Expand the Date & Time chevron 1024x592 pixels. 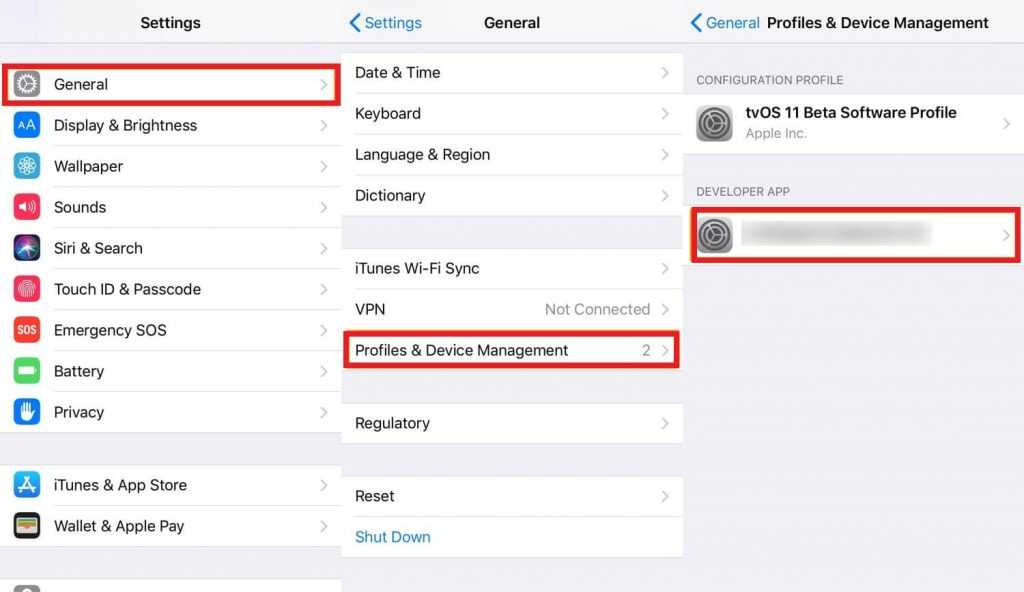coord(665,73)
